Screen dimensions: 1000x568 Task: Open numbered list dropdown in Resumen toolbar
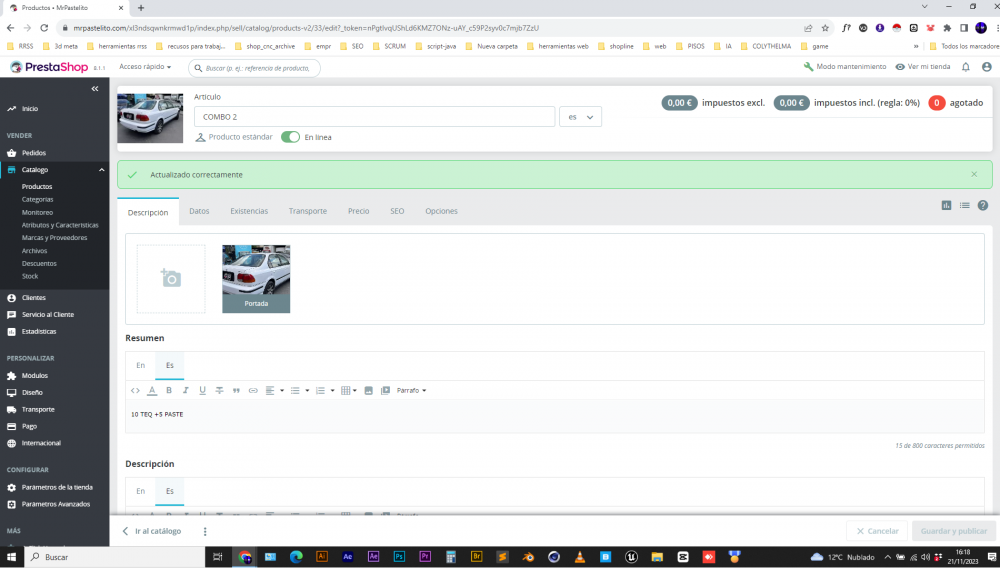[325, 390]
